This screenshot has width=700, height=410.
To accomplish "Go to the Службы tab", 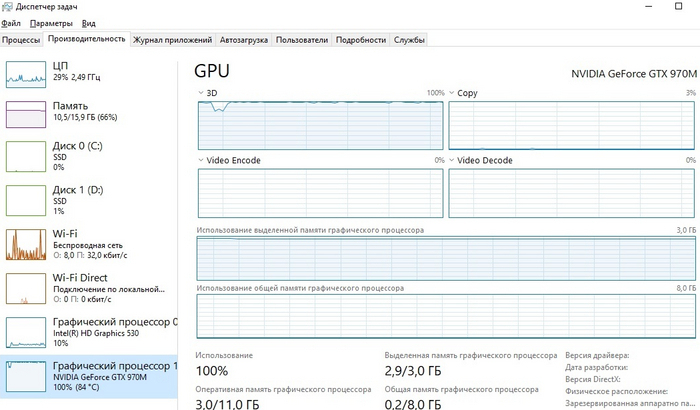I will coord(409,40).
